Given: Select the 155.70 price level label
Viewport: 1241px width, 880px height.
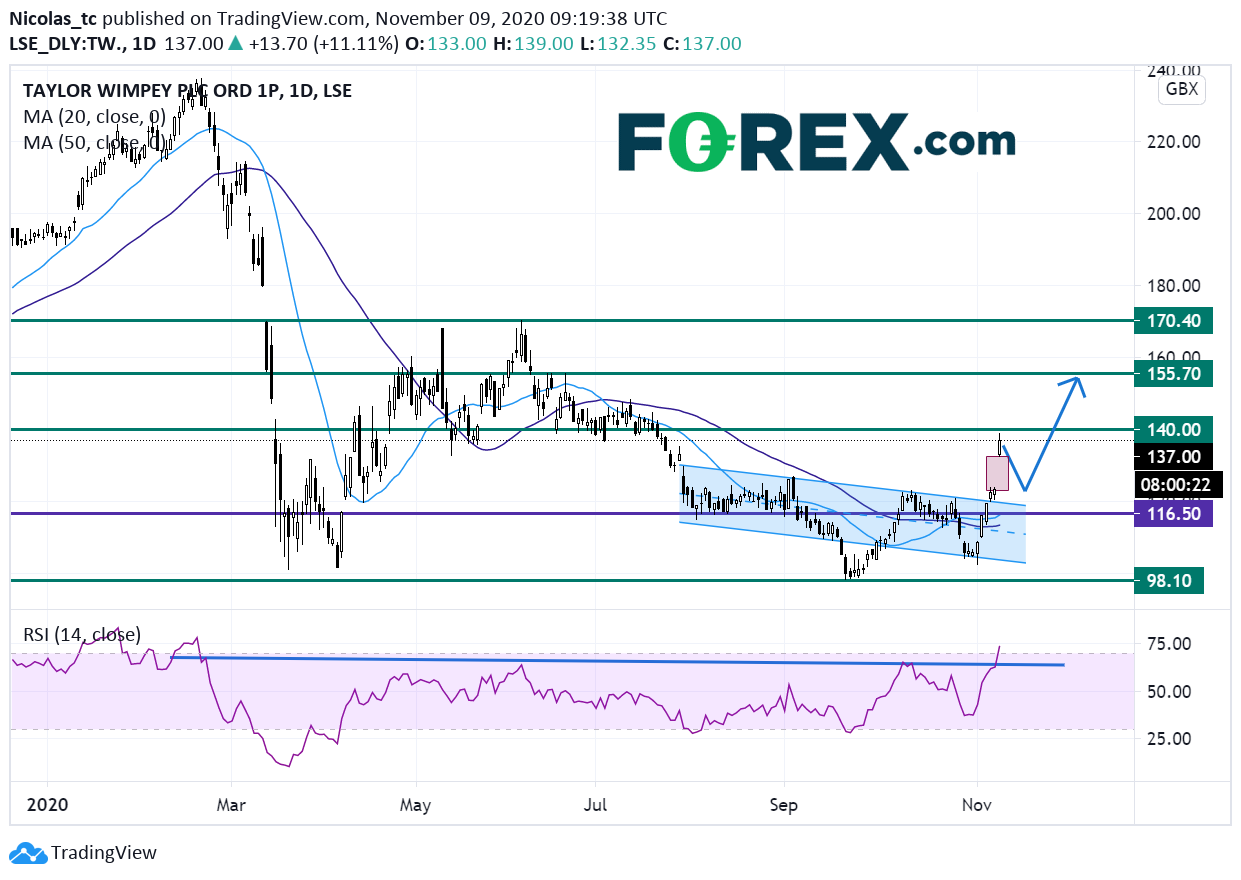Looking at the screenshot, I should click(1174, 374).
